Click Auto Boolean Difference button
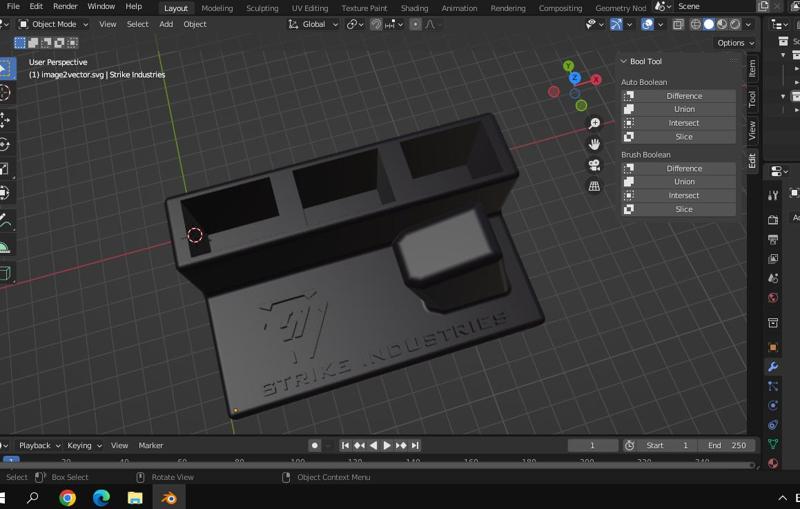Image resolution: width=800 pixels, height=509 pixels. click(683, 96)
